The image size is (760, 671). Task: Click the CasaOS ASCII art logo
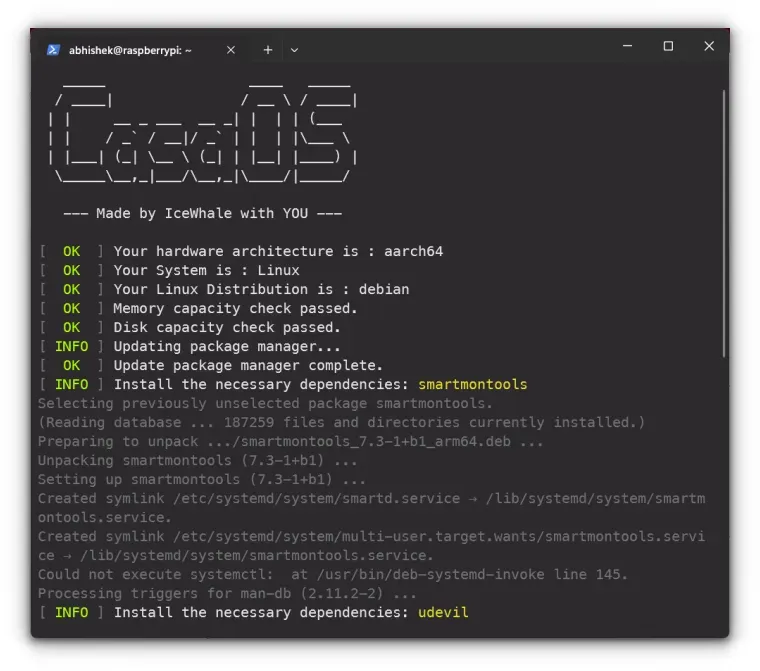203,132
